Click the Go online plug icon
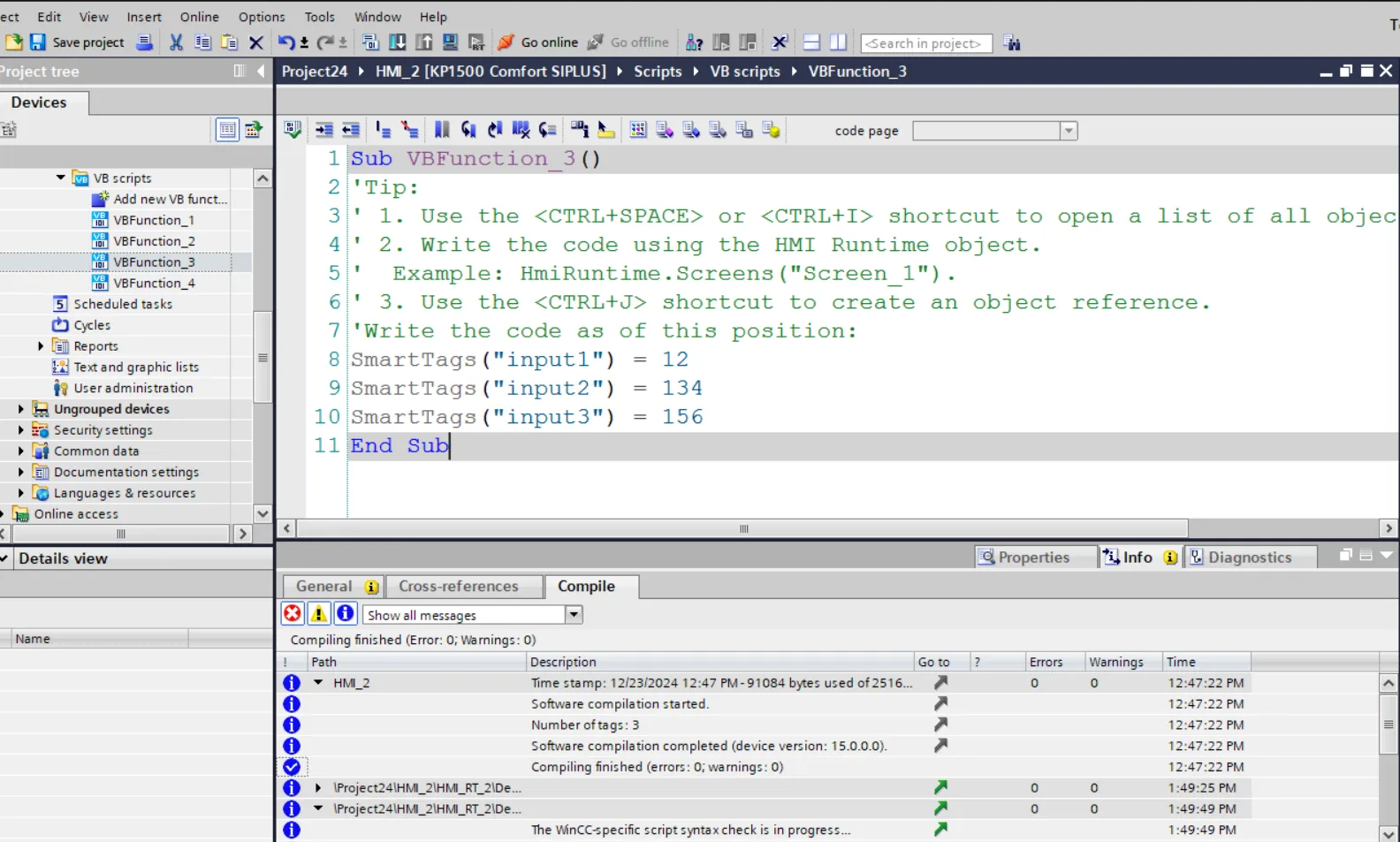Image resolution: width=1400 pixels, height=842 pixels. point(506,42)
